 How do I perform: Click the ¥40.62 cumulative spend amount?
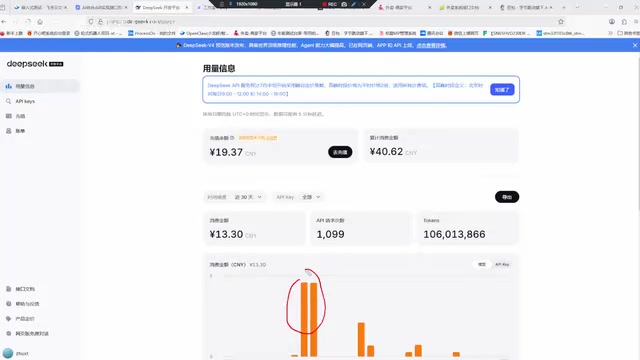[x=386, y=151]
